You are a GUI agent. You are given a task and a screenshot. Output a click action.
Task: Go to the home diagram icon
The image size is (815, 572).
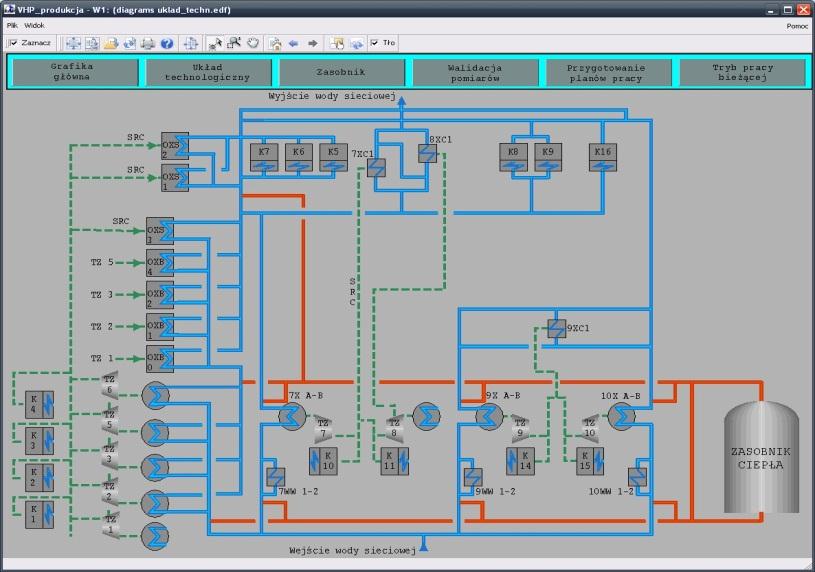(275, 43)
